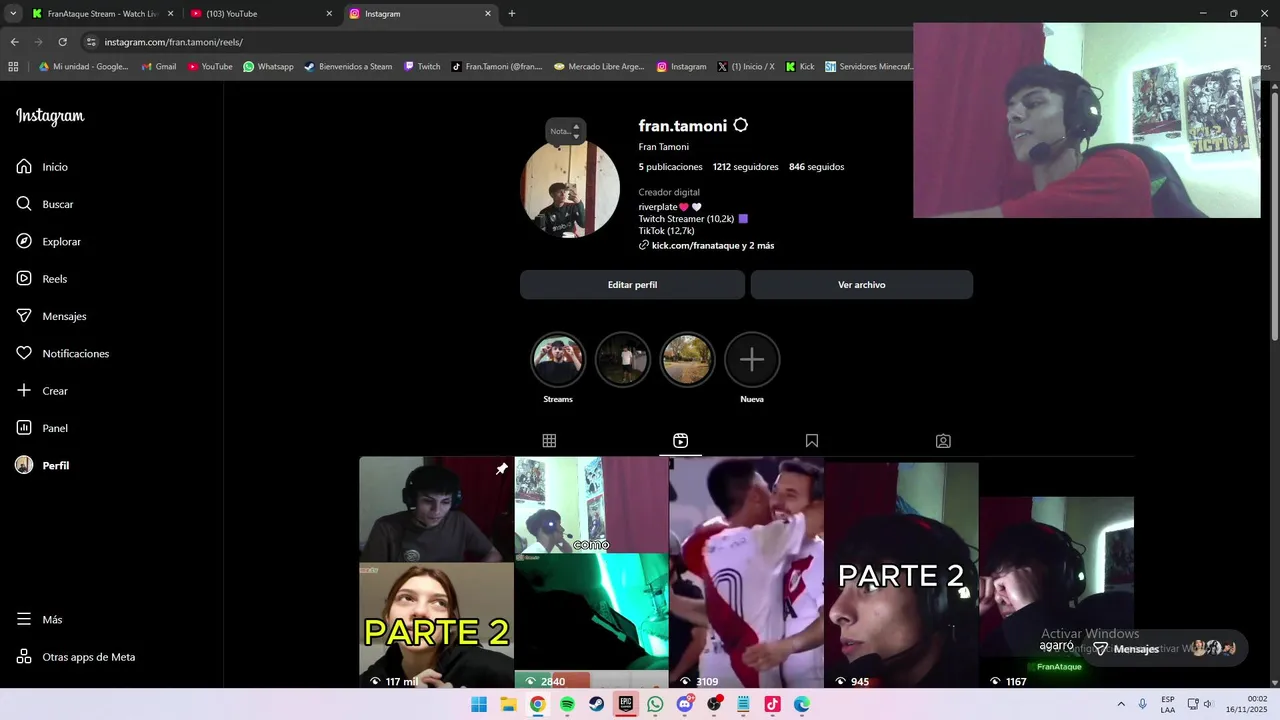Select the Reels profile tab
Screen dimensions: 1280x720
(680, 441)
